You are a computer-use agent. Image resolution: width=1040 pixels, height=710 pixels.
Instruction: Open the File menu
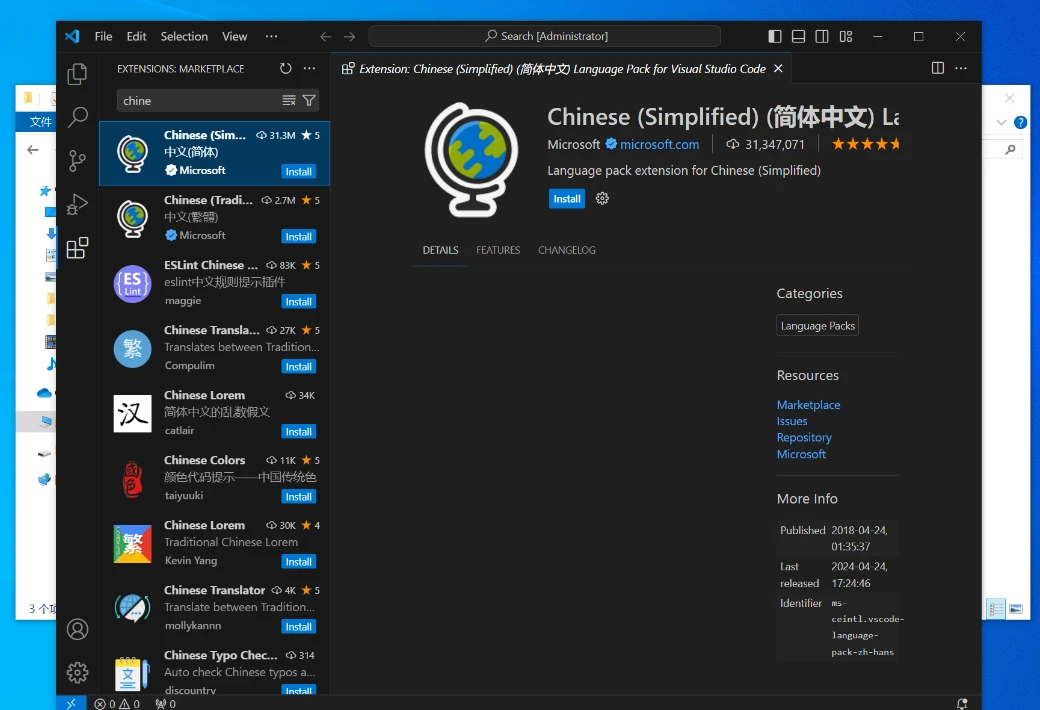pos(103,36)
